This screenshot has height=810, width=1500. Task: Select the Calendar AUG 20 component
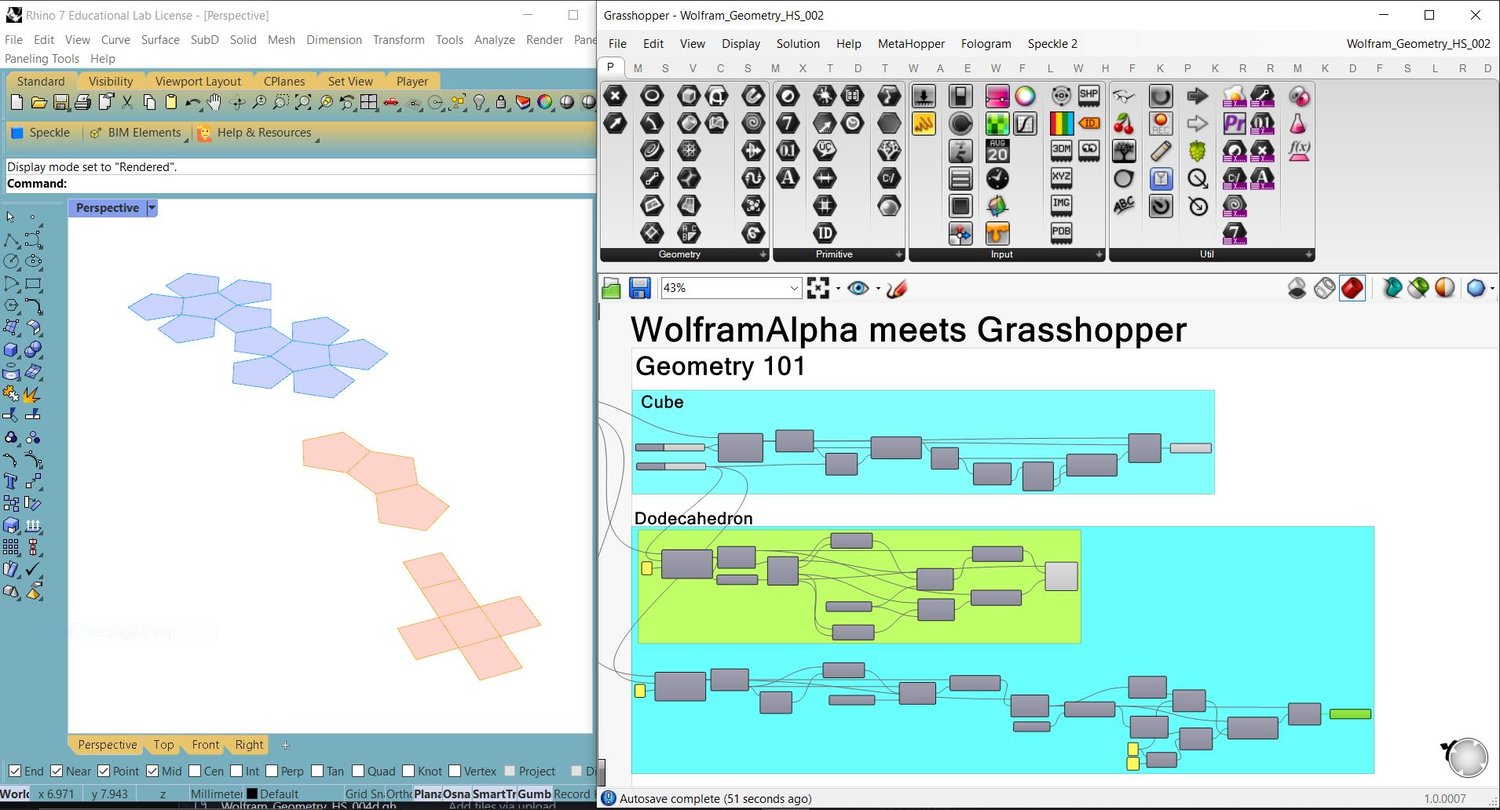[997, 151]
